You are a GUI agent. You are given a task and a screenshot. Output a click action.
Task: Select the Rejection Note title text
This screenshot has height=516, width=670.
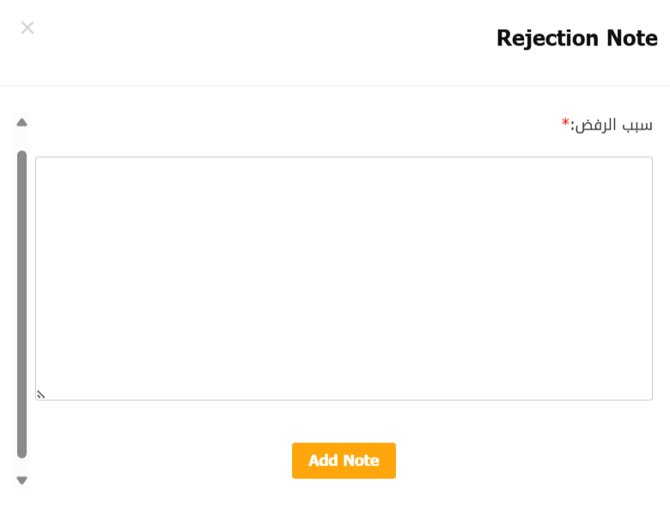tap(577, 38)
